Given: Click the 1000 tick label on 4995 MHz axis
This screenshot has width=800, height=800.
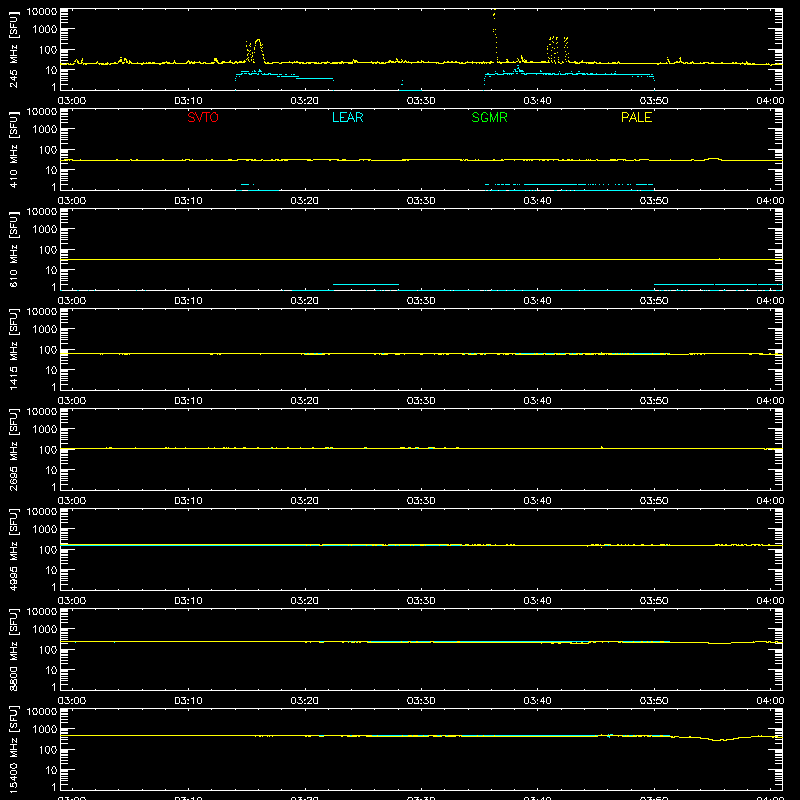Looking at the screenshot, I should click(45, 529).
